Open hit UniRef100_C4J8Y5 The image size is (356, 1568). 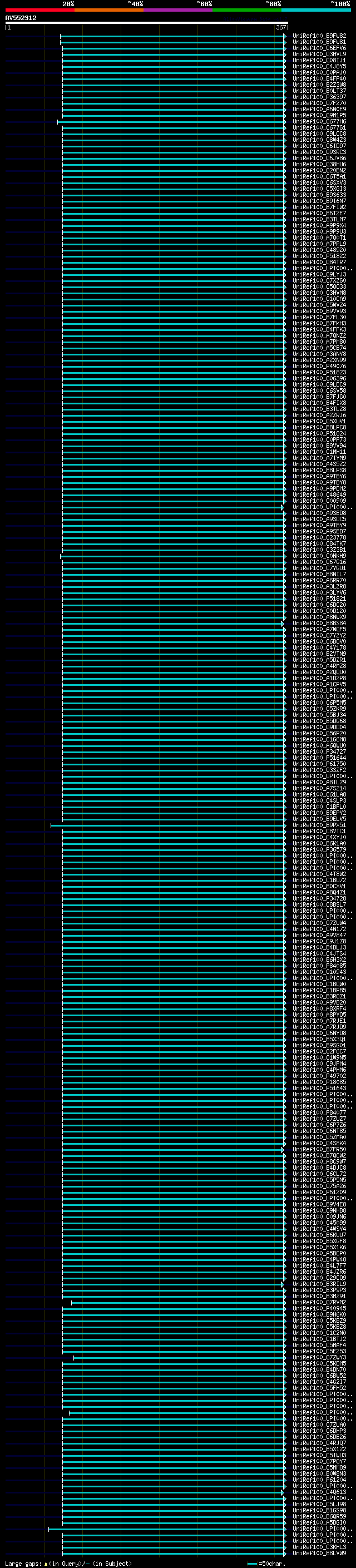pyautogui.click(x=319, y=66)
